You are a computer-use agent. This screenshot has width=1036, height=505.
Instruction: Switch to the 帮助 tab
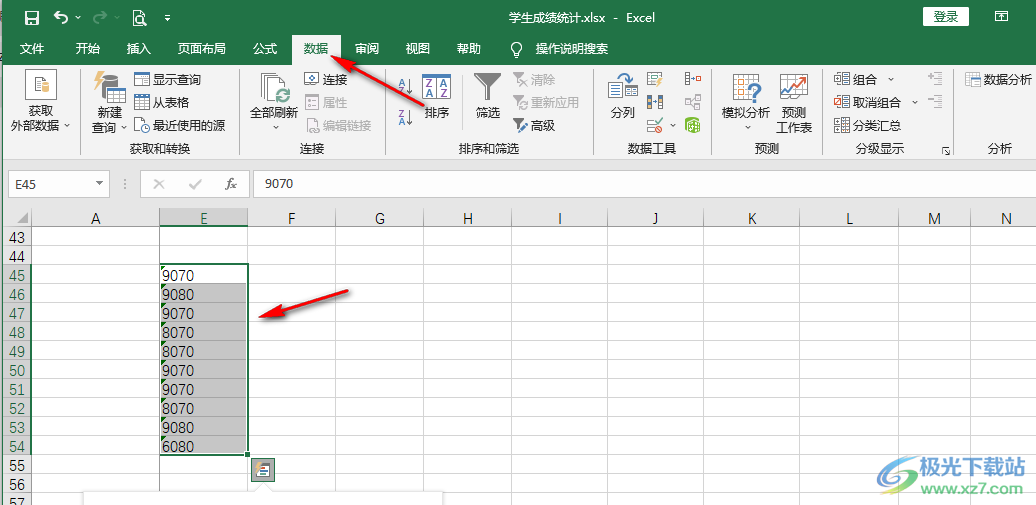point(469,49)
